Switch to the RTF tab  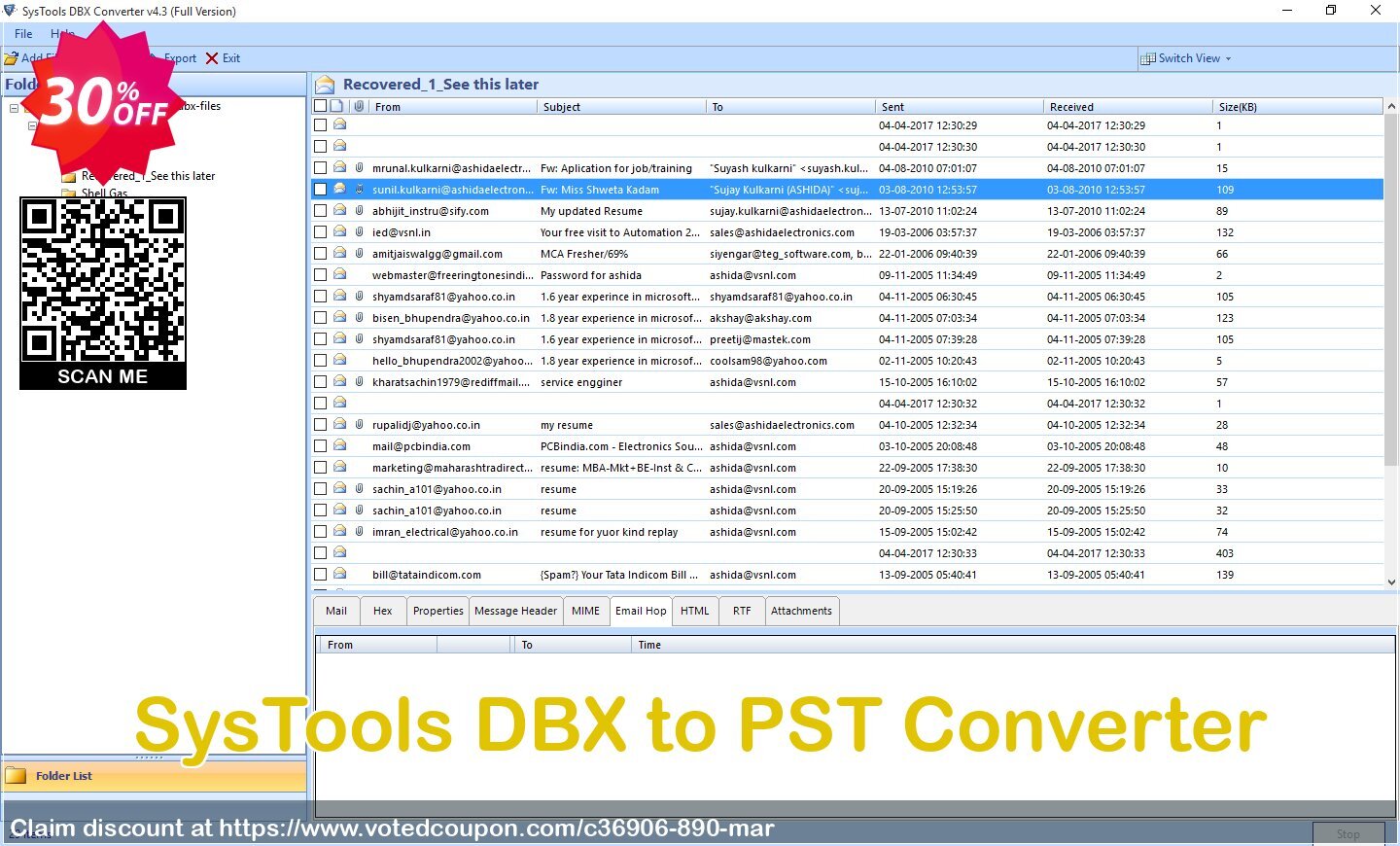742,611
